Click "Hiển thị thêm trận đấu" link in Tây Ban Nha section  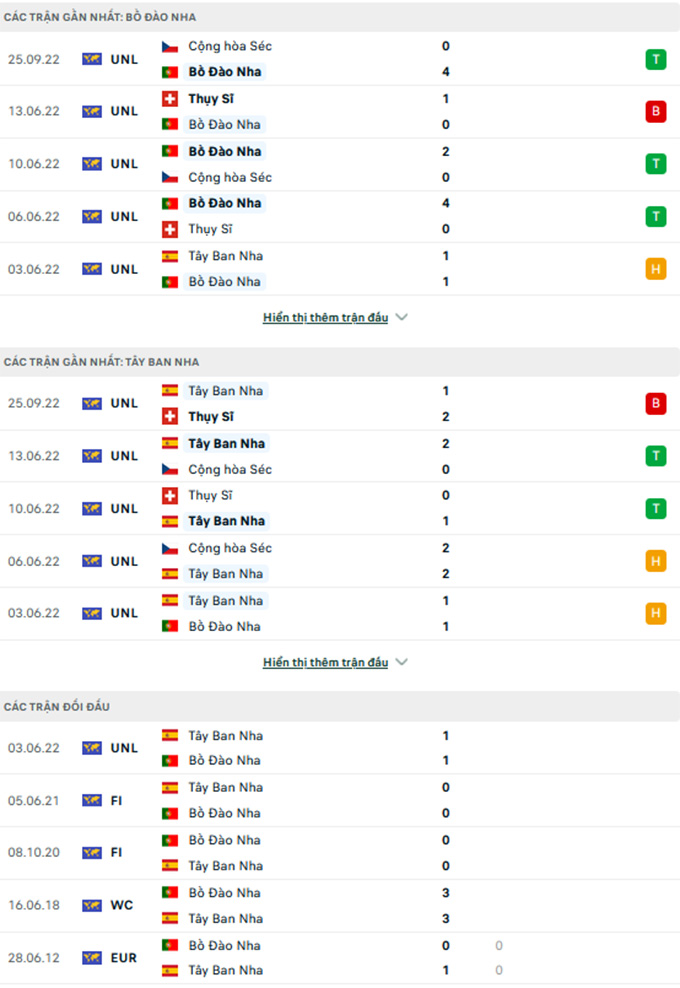(x=325, y=662)
